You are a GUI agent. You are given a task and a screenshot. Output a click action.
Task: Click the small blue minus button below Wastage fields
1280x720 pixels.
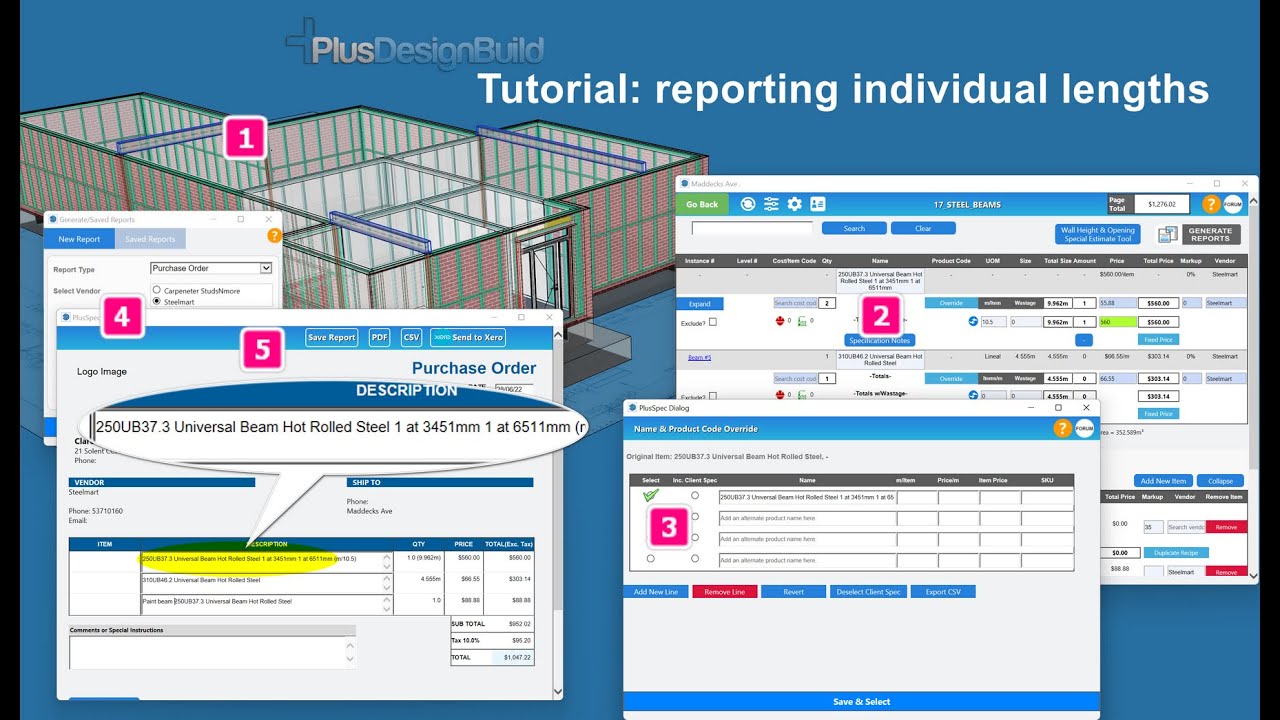1084,340
